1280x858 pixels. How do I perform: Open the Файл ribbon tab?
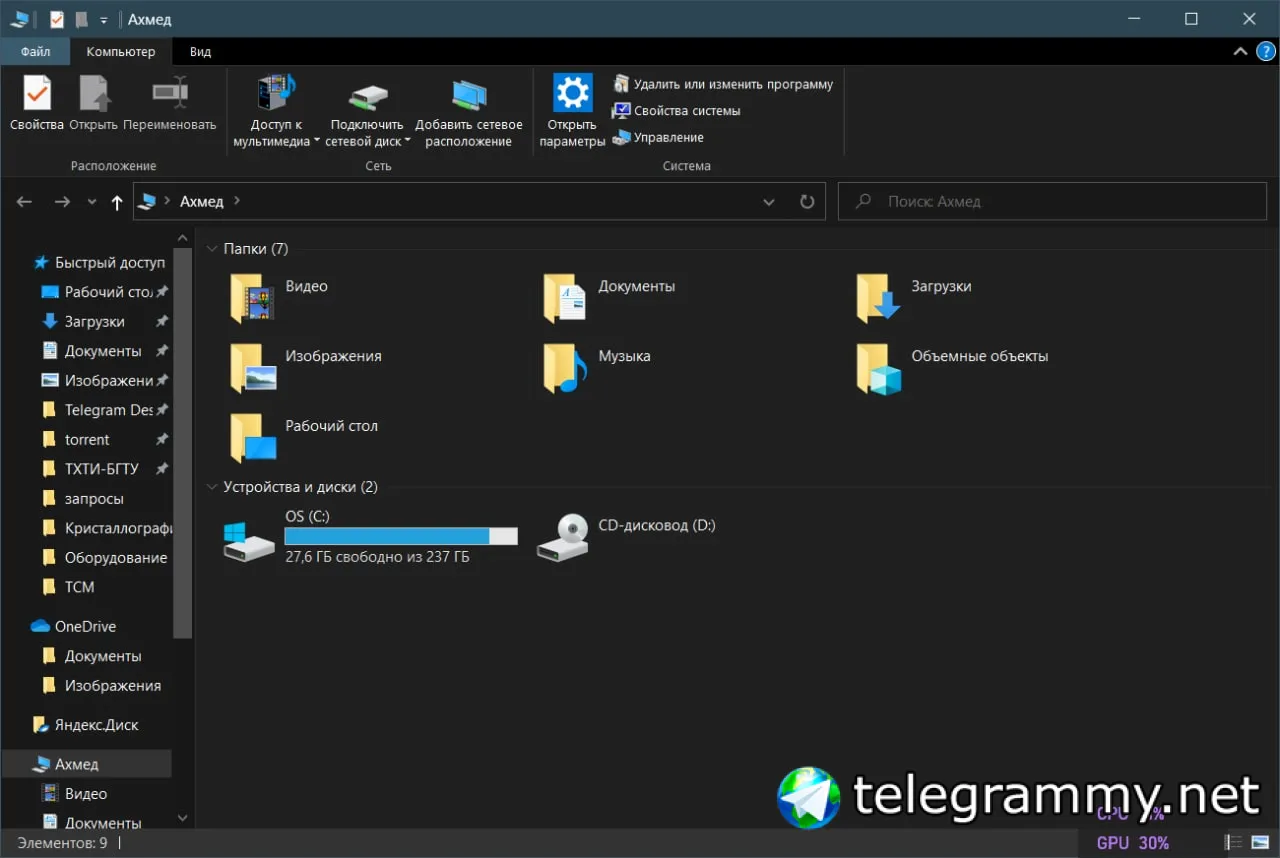click(35, 52)
